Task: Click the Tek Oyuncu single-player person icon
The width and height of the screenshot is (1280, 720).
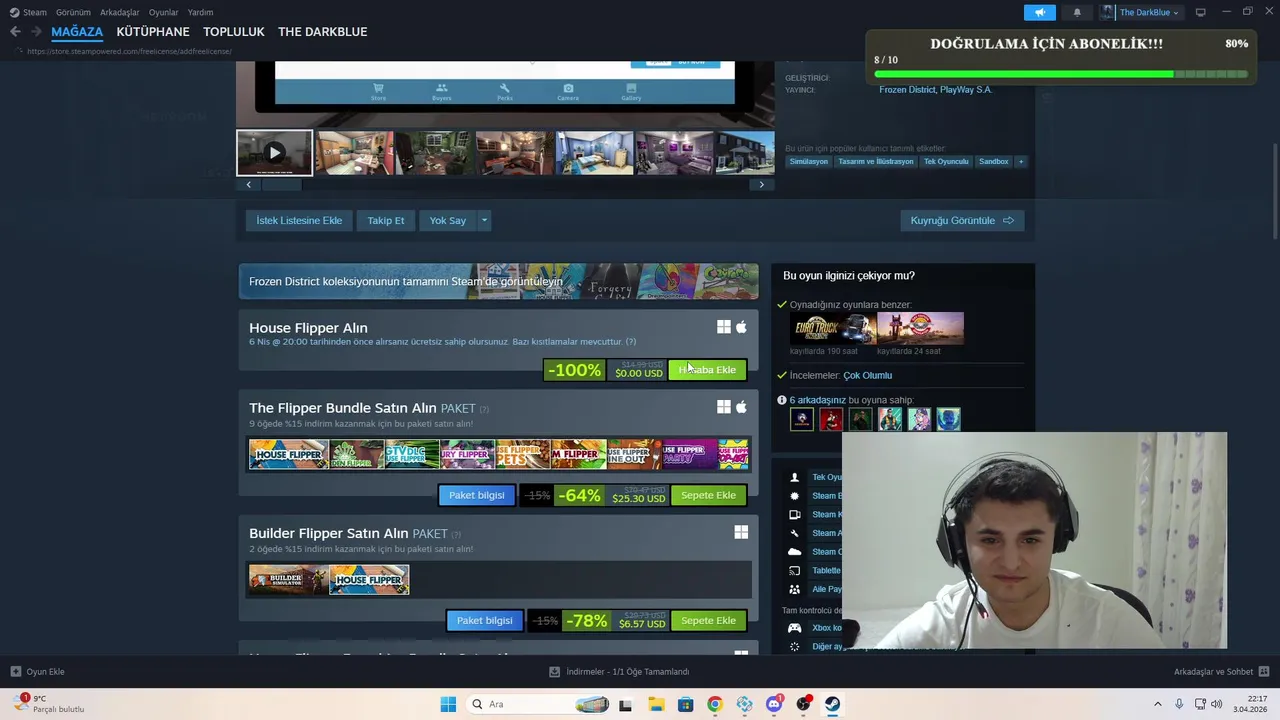Action: tap(794, 477)
